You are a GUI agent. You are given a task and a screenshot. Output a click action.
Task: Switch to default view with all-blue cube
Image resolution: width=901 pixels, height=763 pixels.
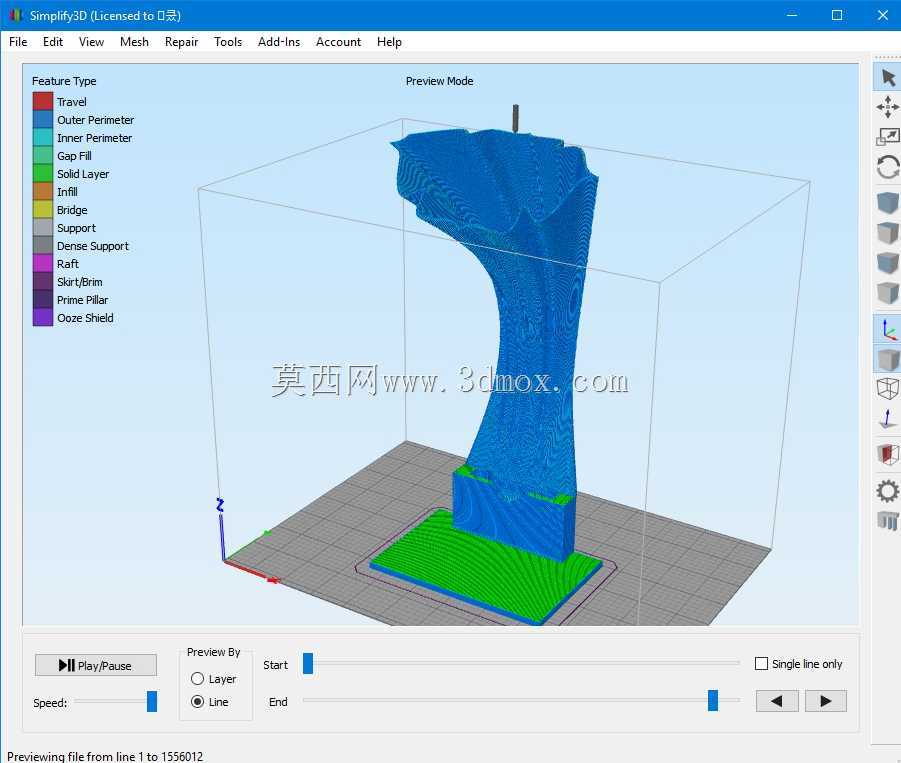[x=888, y=202]
